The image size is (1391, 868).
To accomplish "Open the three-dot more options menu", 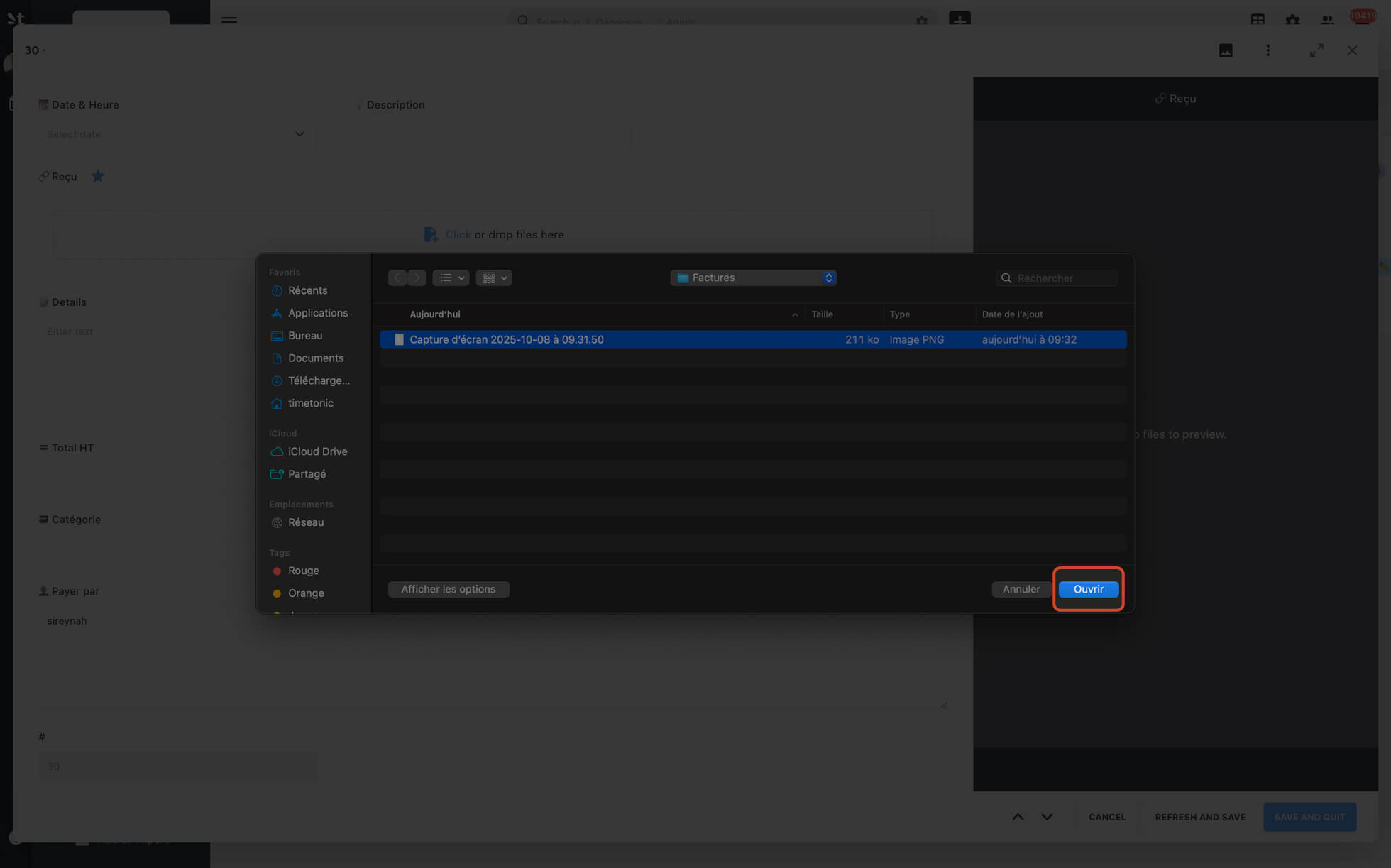I will point(1268,50).
